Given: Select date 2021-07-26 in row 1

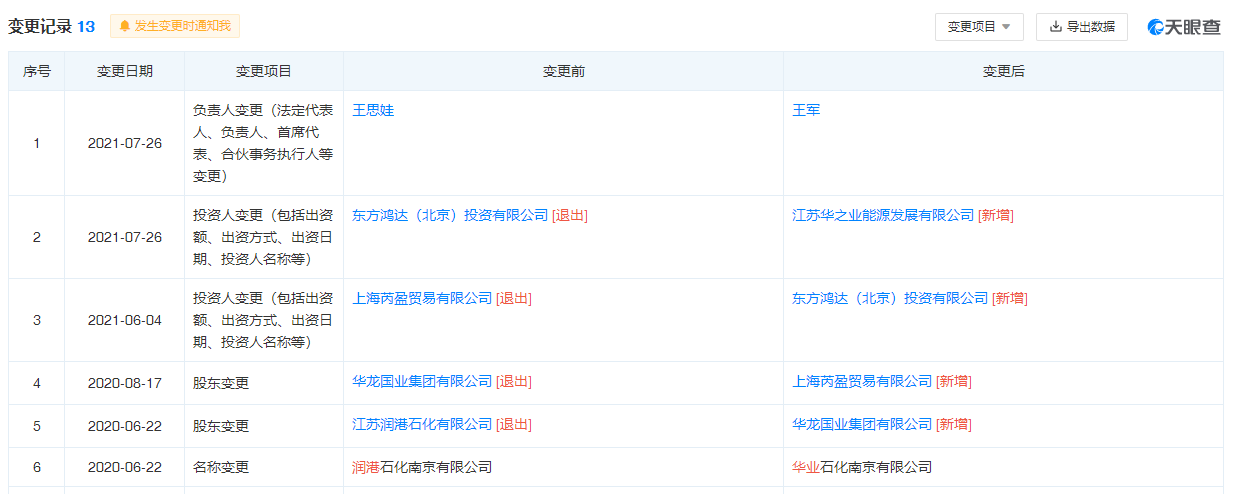Looking at the screenshot, I should tap(125, 143).
